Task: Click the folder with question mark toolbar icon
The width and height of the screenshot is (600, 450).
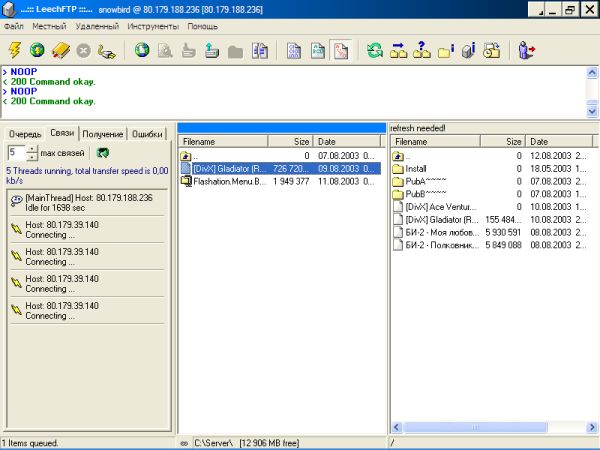Action: [x=422, y=50]
